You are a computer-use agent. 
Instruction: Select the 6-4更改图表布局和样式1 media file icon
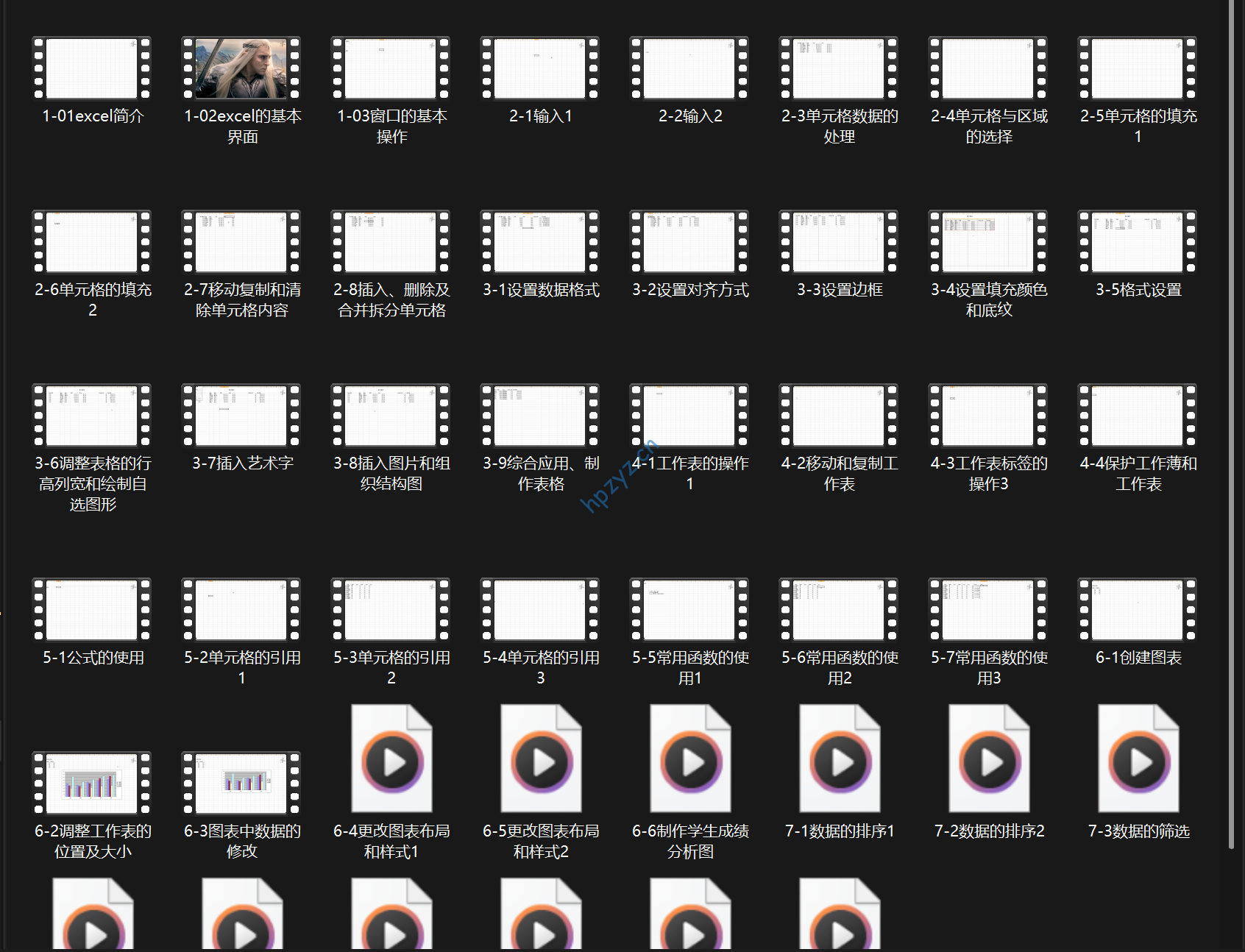tap(391, 759)
